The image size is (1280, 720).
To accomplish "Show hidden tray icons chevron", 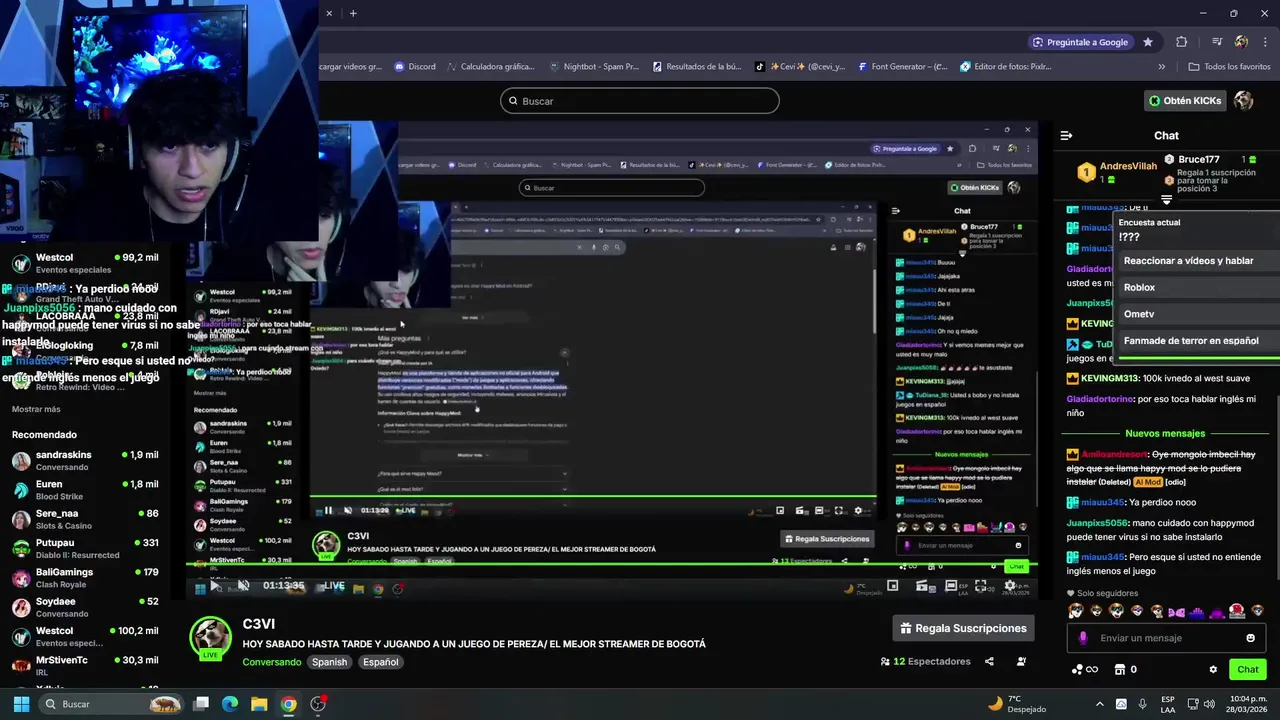I will [1099, 704].
